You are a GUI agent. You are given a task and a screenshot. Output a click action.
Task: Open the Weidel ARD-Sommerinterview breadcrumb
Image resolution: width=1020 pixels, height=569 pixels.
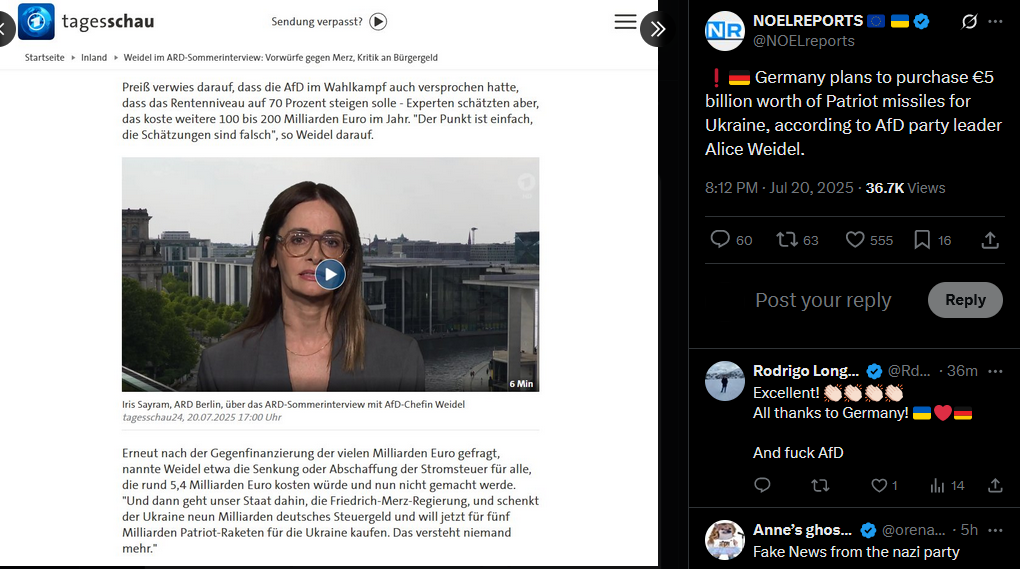tap(280, 57)
